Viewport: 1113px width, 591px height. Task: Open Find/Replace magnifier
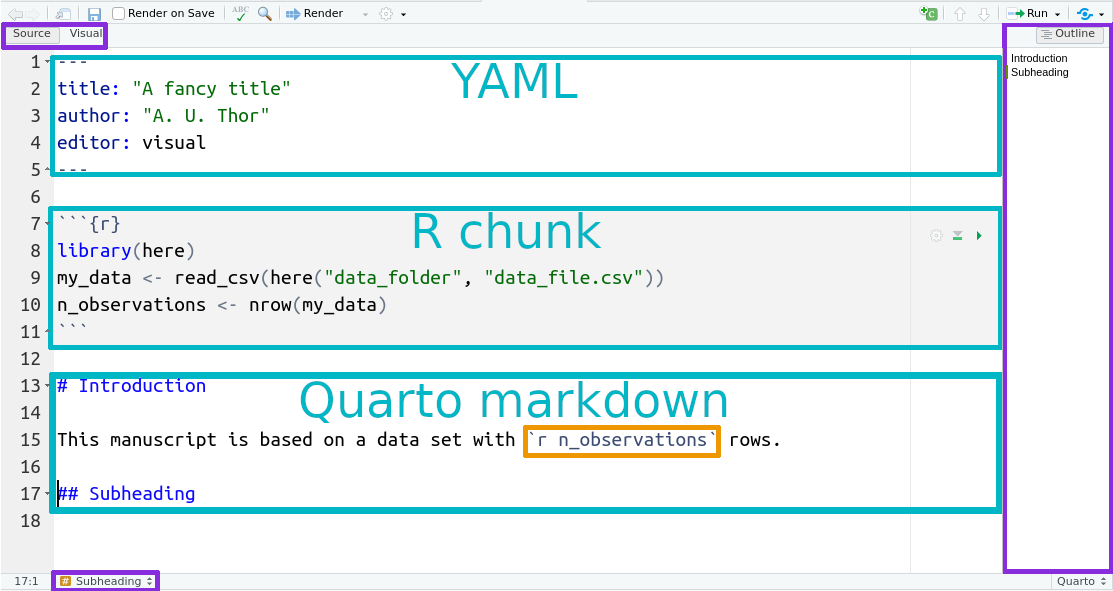click(265, 13)
